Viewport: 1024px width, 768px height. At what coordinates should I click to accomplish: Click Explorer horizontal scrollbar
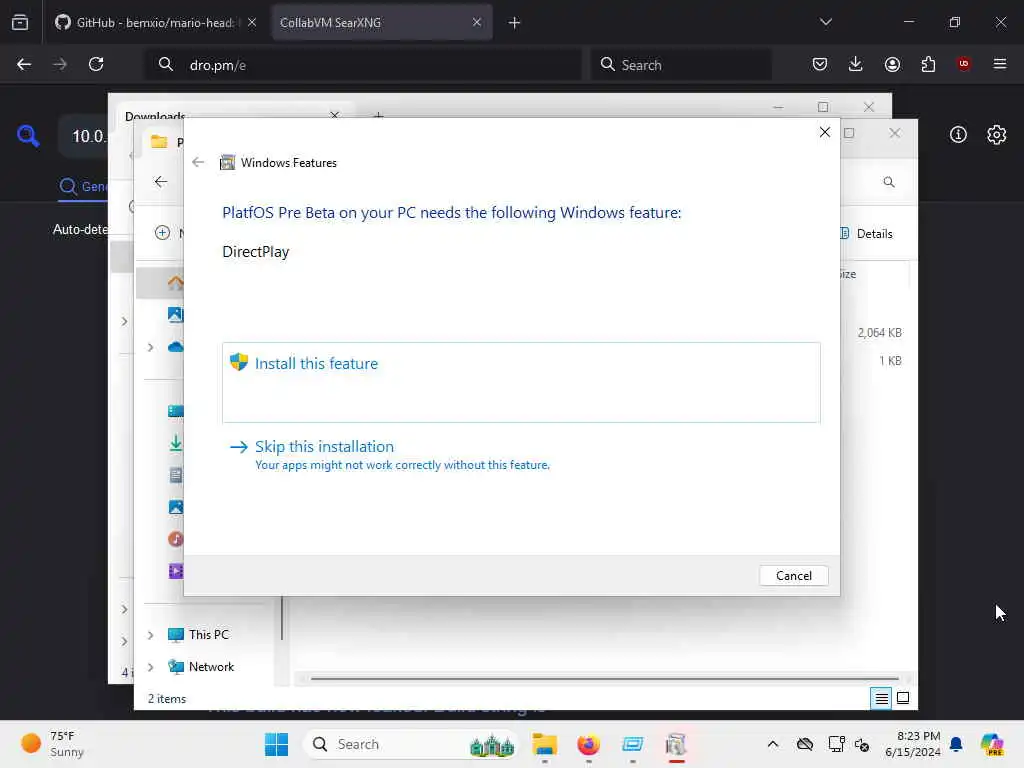[x=604, y=679]
